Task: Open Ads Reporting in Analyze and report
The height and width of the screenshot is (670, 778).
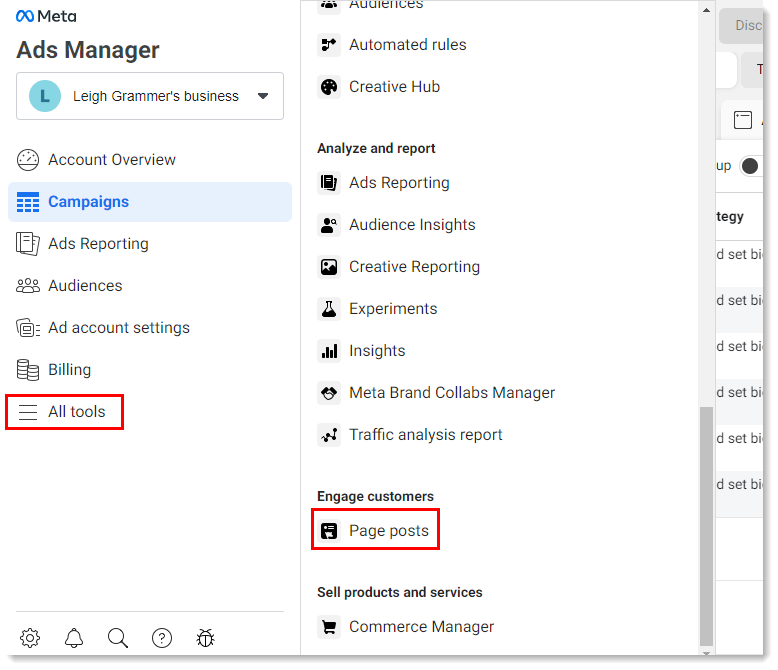Action: [399, 183]
